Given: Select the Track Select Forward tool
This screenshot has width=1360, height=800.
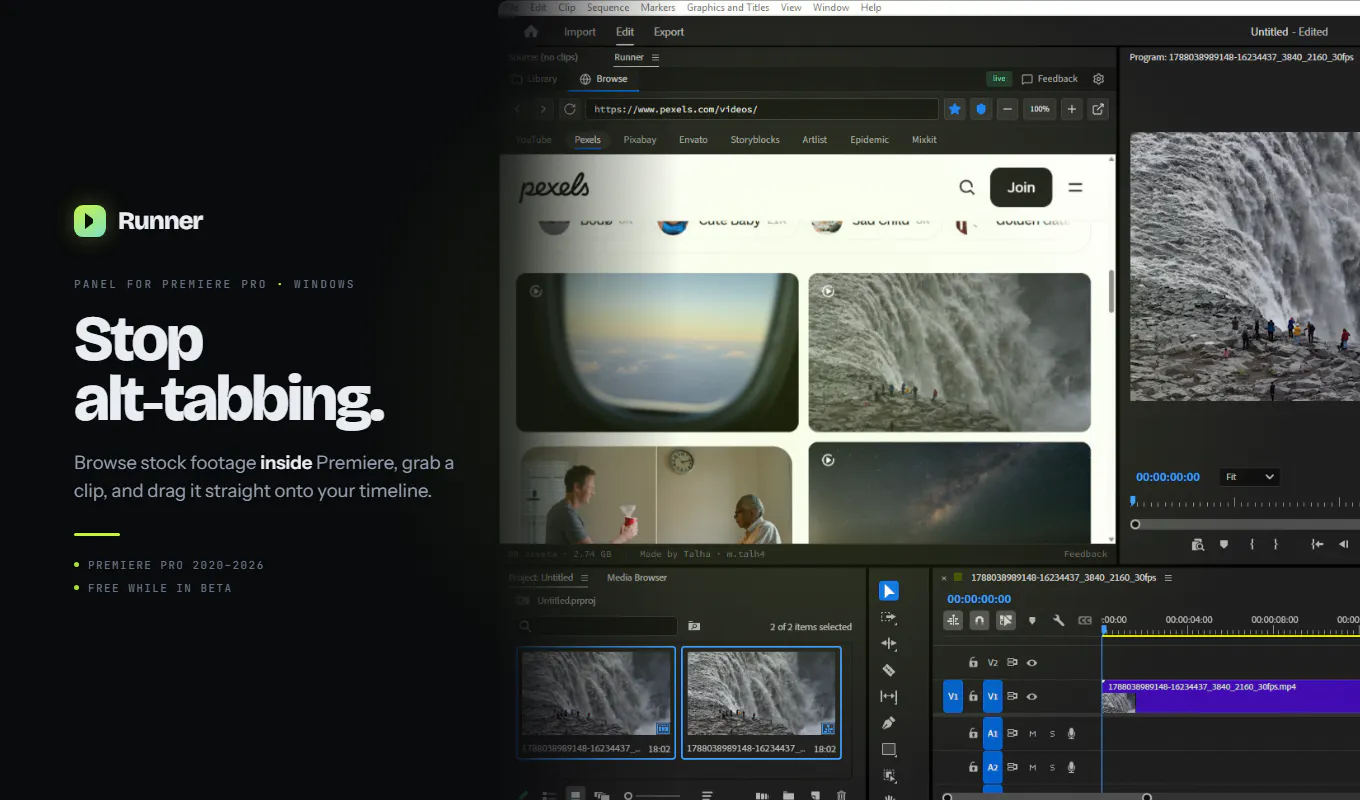Looking at the screenshot, I should (x=889, y=618).
